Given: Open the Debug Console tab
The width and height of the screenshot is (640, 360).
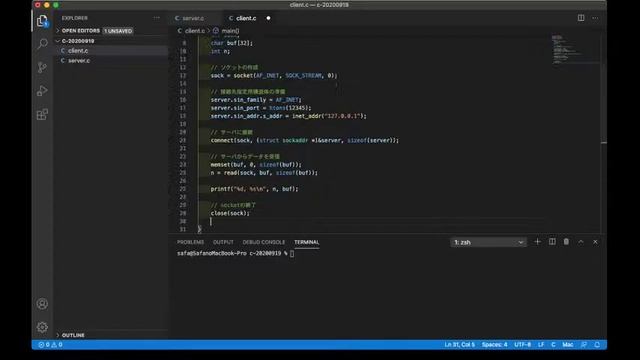Looking at the screenshot, I should coord(264,242).
